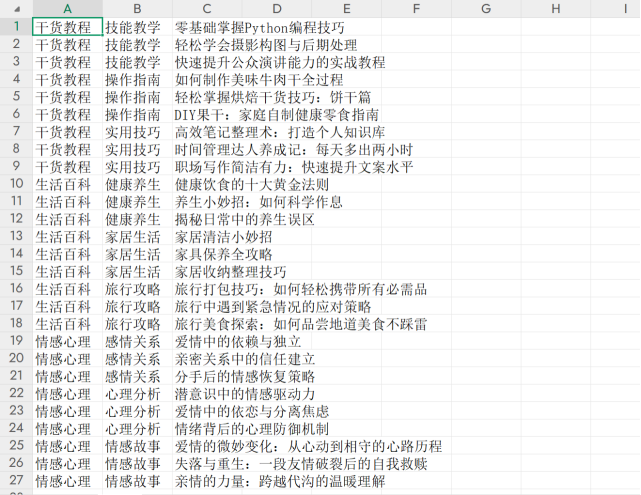Image resolution: width=641 pixels, height=495 pixels.
Task: Click cell 旅行美食探索：如何品尝地道美食不踩雷
Action: click(x=301, y=324)
